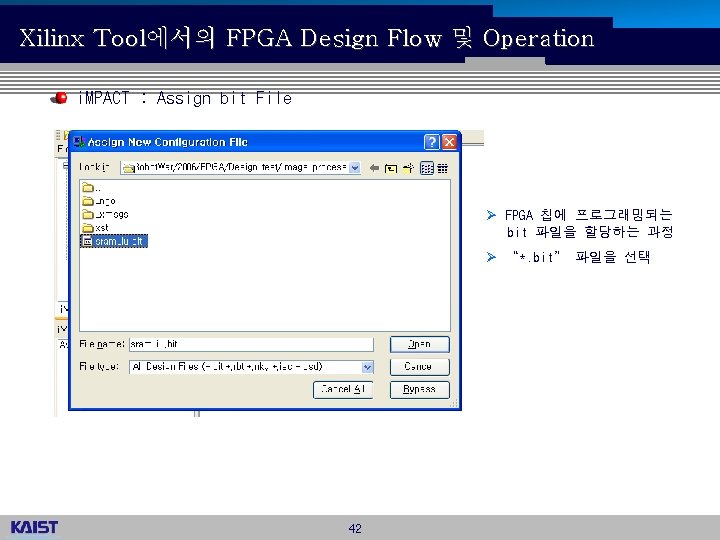Click the All Design Files type combo box

[x=251, y=367]
